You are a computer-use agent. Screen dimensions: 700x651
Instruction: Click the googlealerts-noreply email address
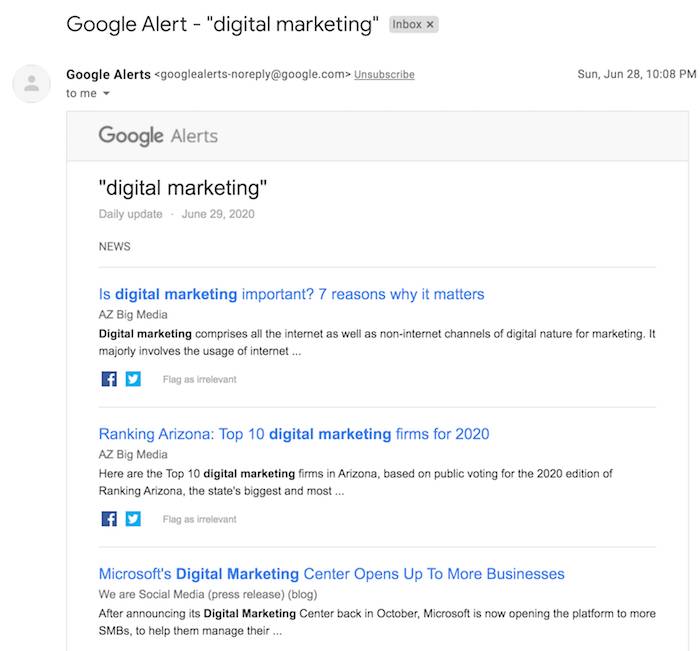pos(253,74)
